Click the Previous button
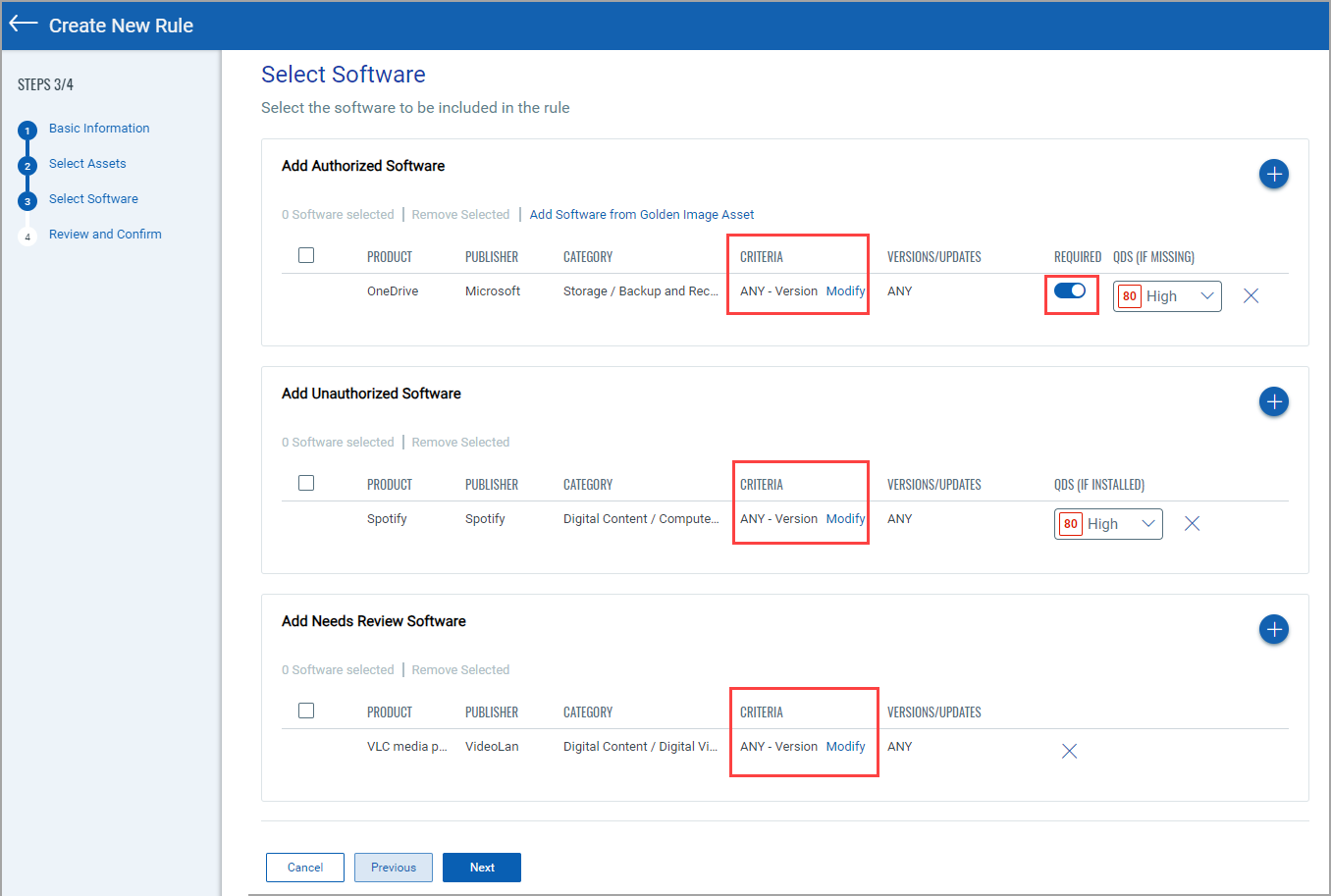Screen dimensions: 1331x896 point(394,868)
